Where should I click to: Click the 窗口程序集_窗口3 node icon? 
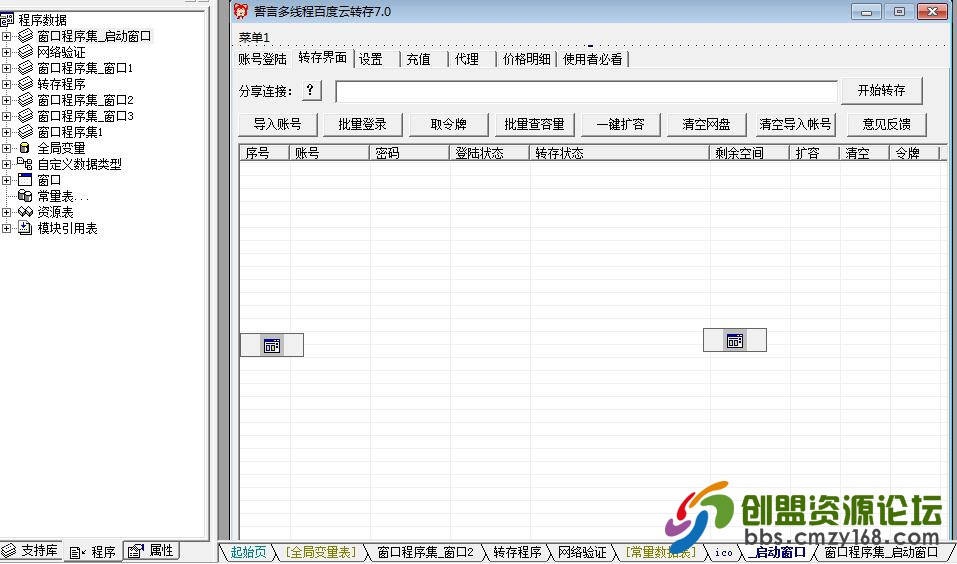pos(25,115)
